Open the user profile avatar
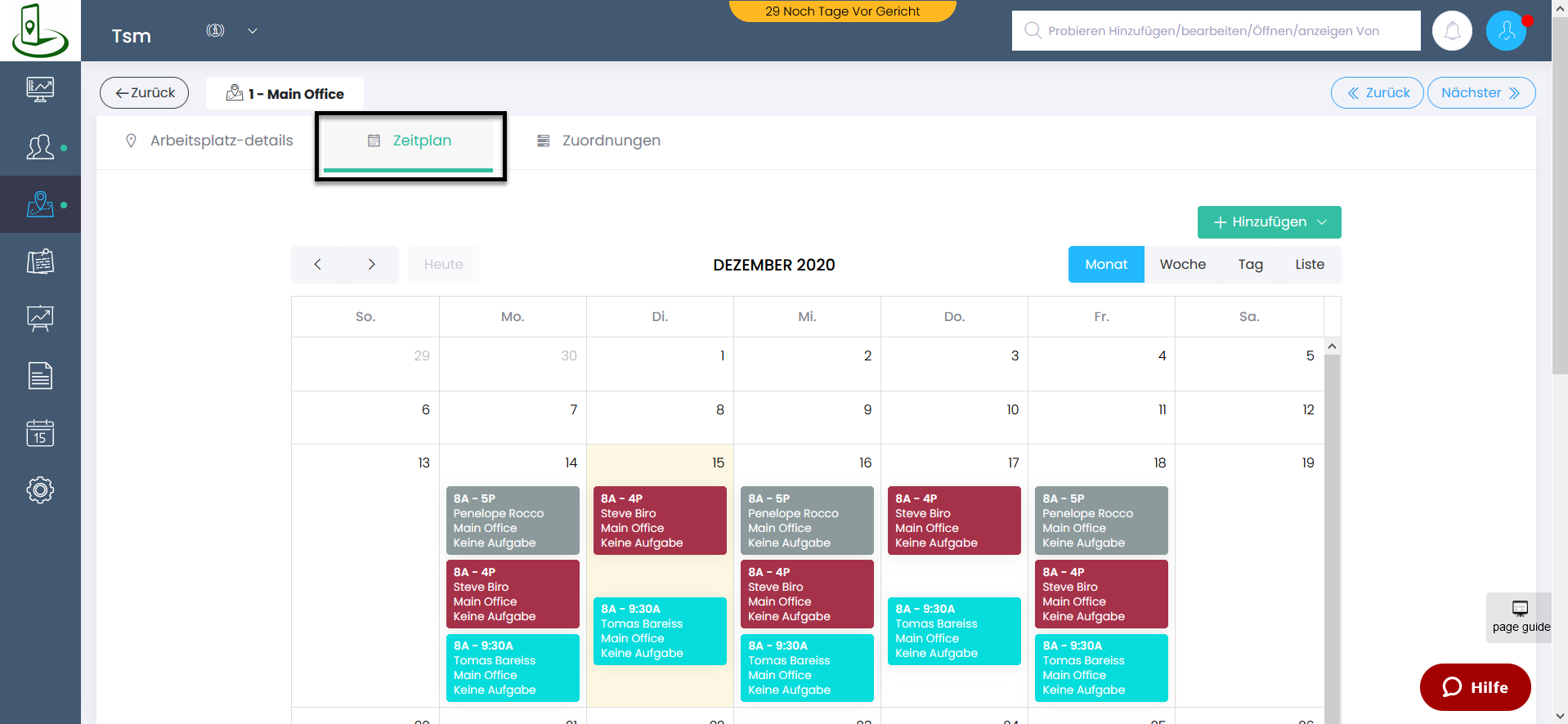 tap(1506, 31)
